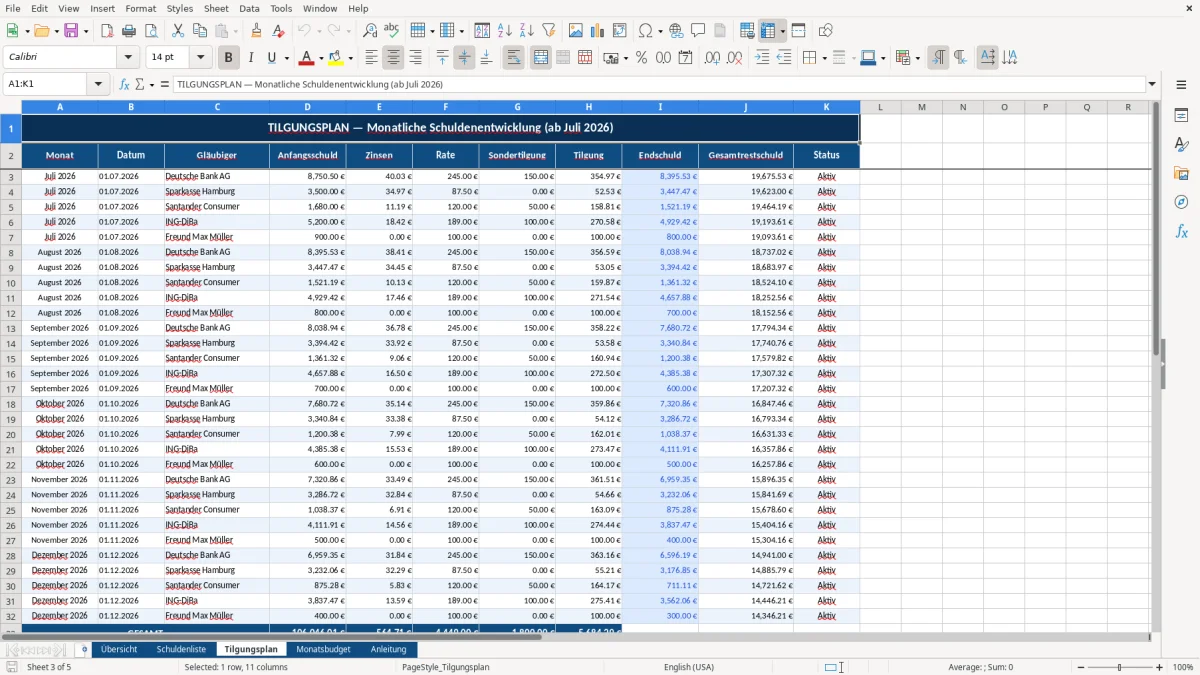Click the Define Print Area icon

coord(747,31)
